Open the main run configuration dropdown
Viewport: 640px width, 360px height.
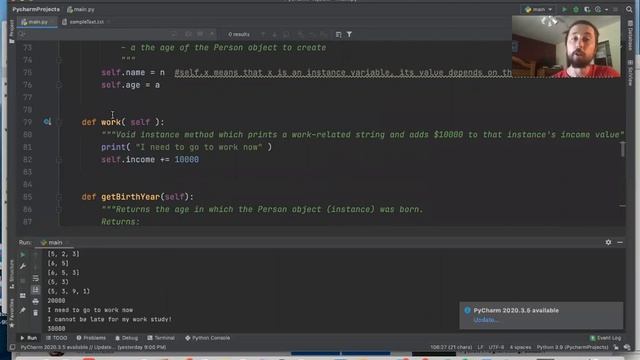click(538, 9)
